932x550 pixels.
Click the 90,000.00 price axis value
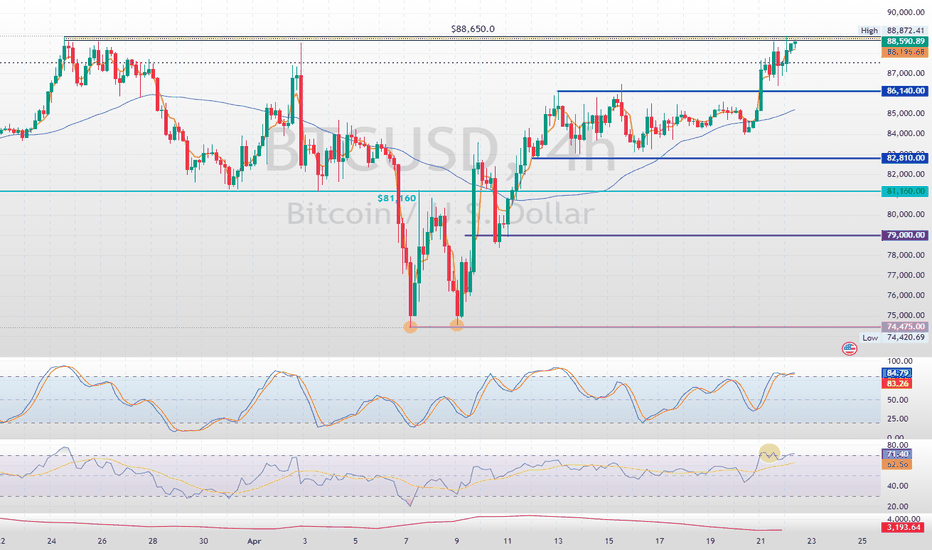905,11
